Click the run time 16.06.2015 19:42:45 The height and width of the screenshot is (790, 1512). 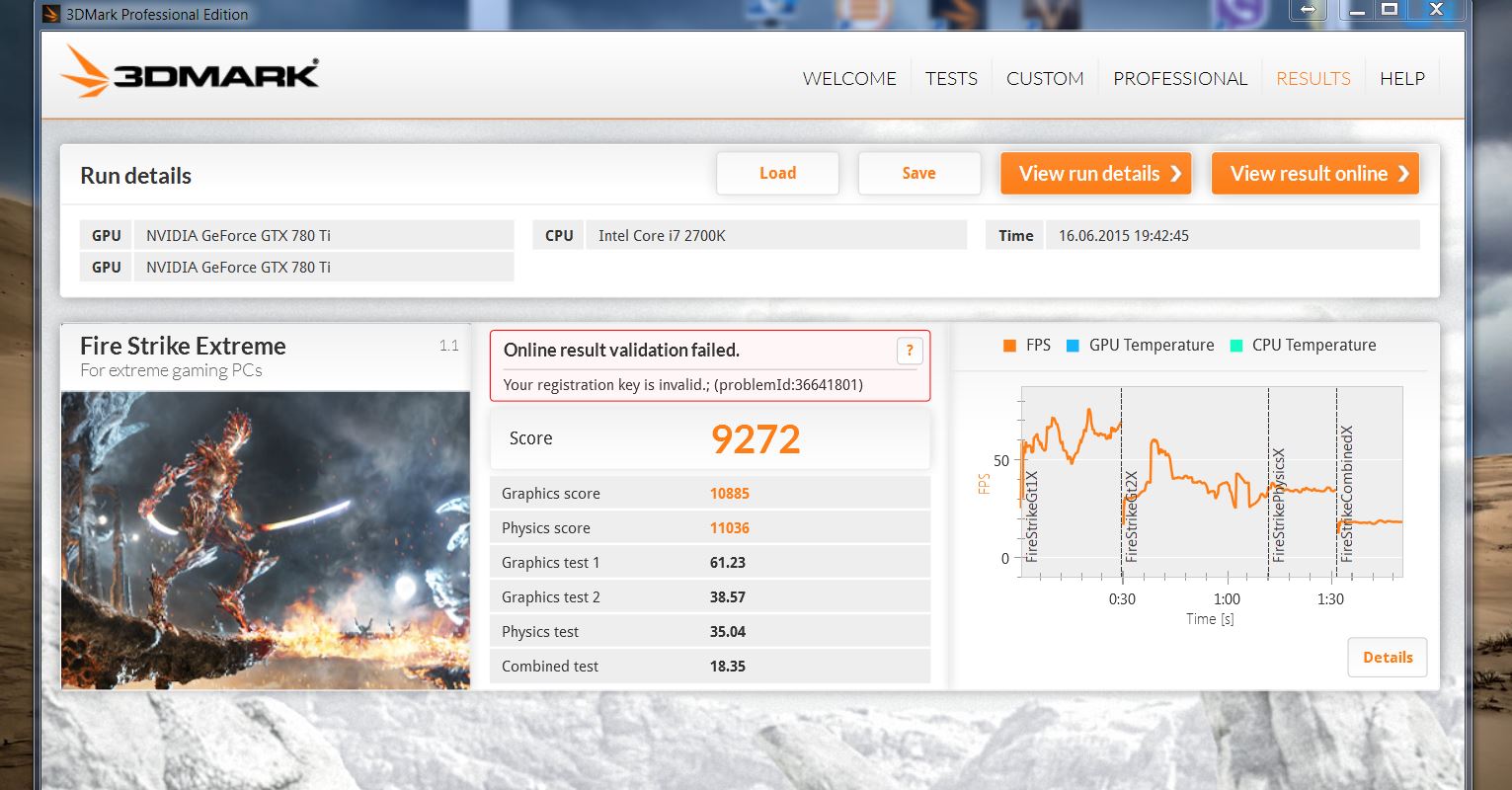coord(1124,236)
